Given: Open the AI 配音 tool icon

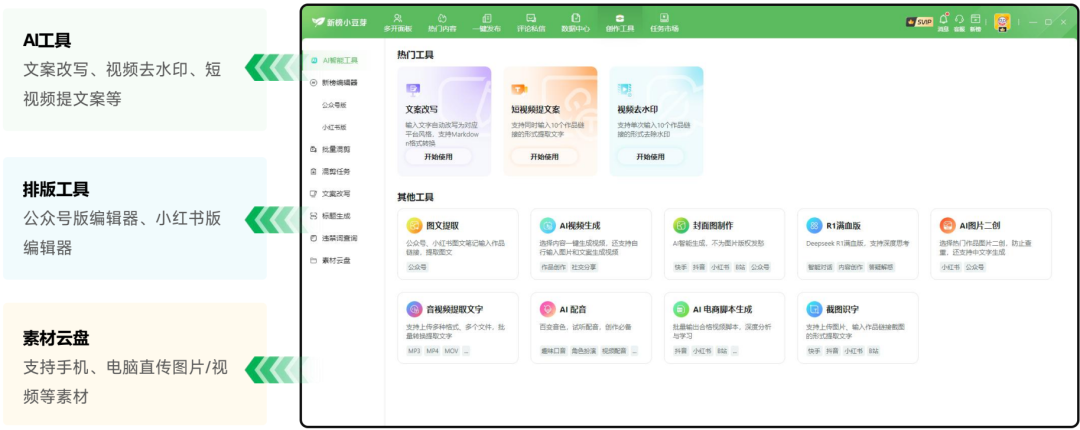Looking at the screenshot, I should [548, 309].
